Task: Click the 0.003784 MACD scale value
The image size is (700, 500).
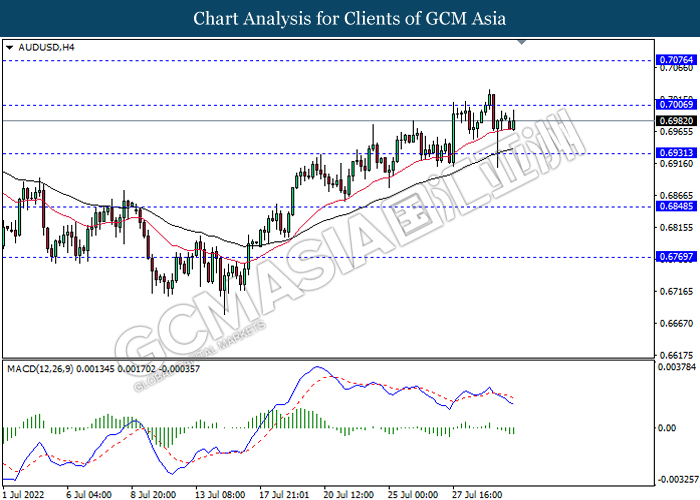Action: pos(677,367)
